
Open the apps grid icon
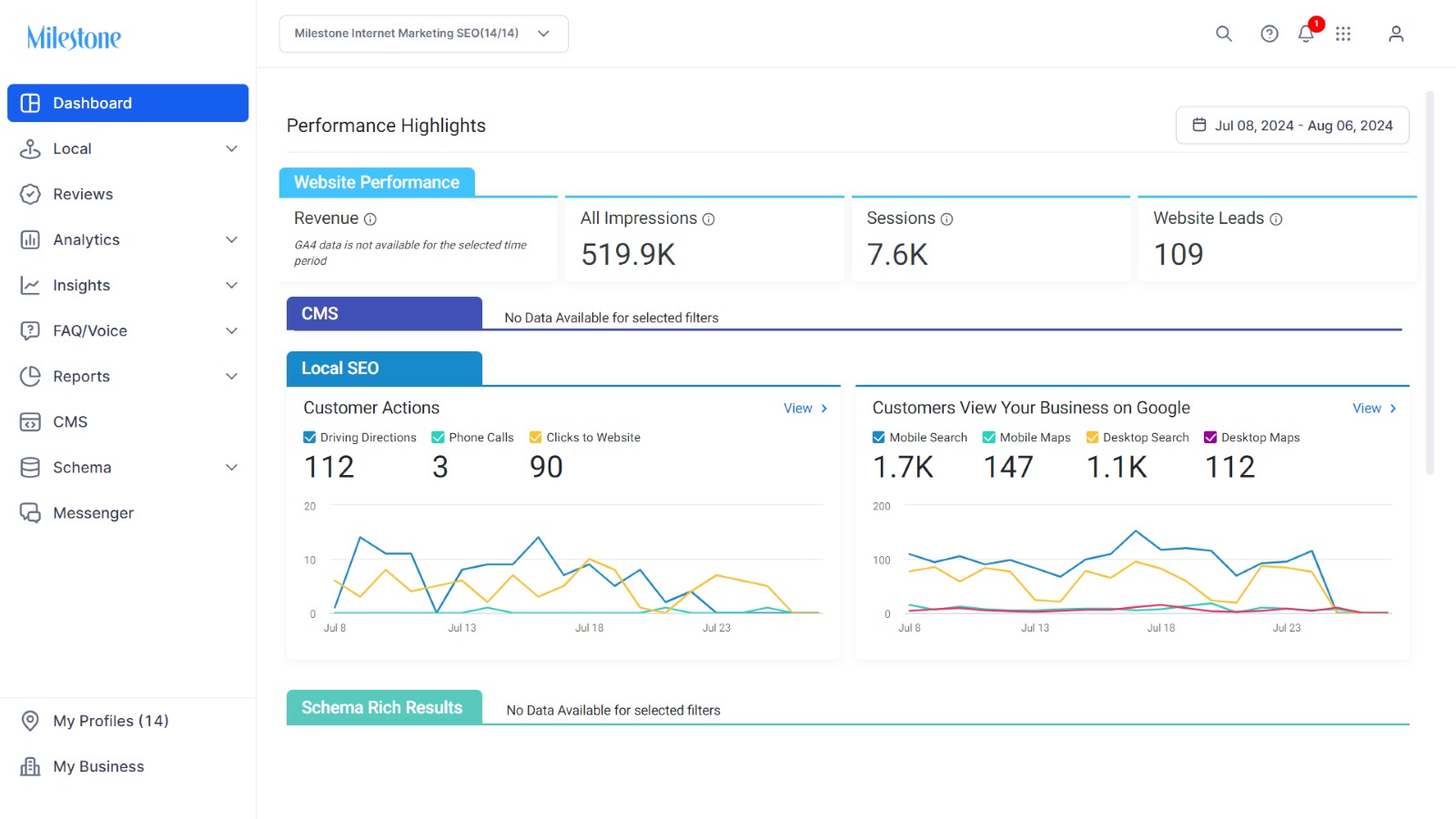click(x=1343, y=34)
